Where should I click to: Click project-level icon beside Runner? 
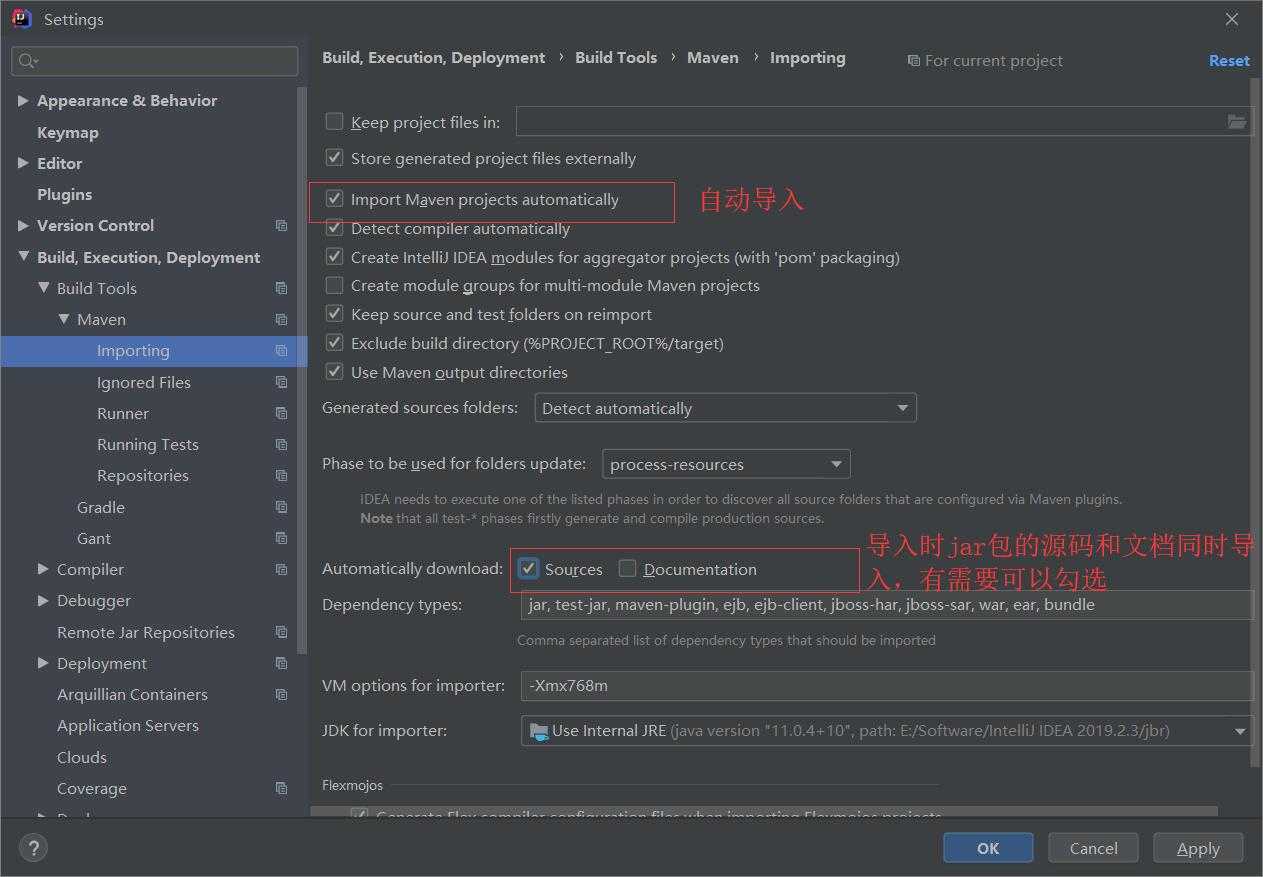pyautogui.click(x=281, y=413)
